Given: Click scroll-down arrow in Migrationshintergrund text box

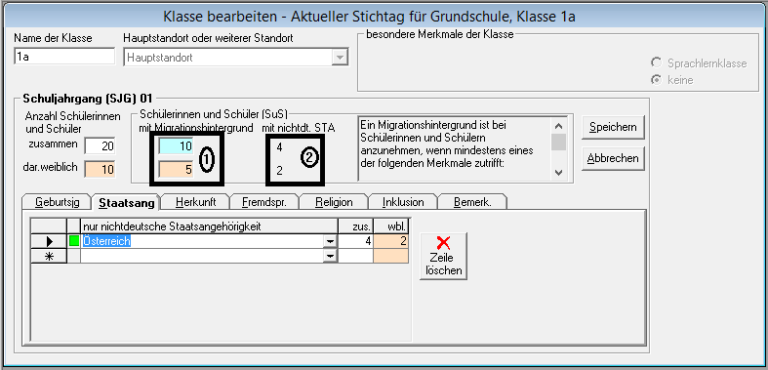Looking at the screenshot, I should click(559, 172).
